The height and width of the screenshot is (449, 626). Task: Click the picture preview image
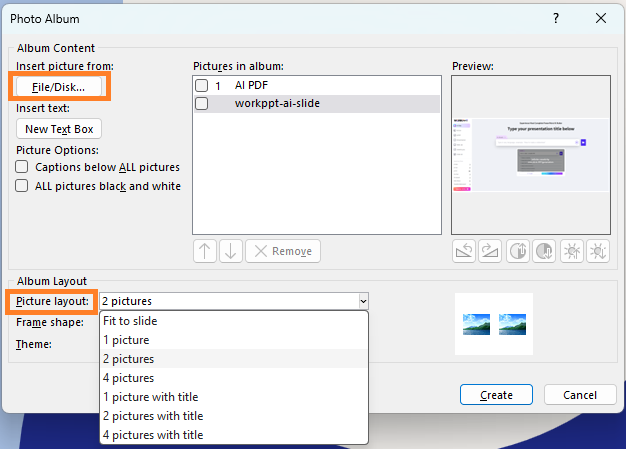pos(531,155)
